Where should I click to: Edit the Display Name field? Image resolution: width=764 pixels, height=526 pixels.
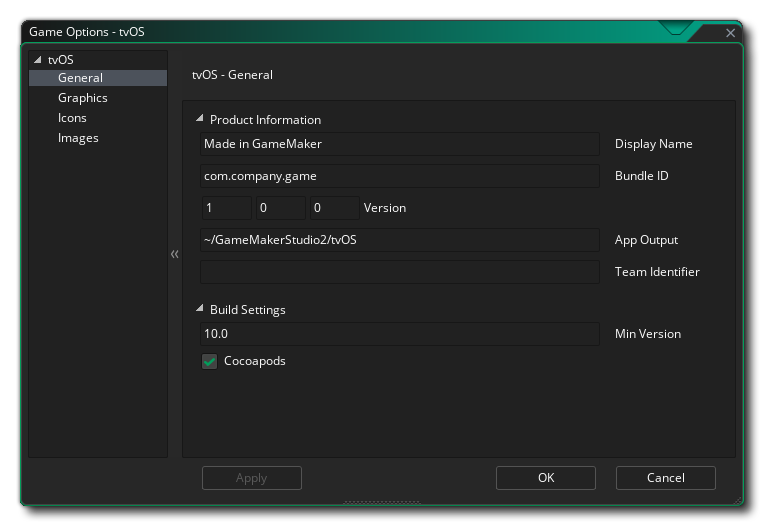pyautogui.click(x=400, y=144)
